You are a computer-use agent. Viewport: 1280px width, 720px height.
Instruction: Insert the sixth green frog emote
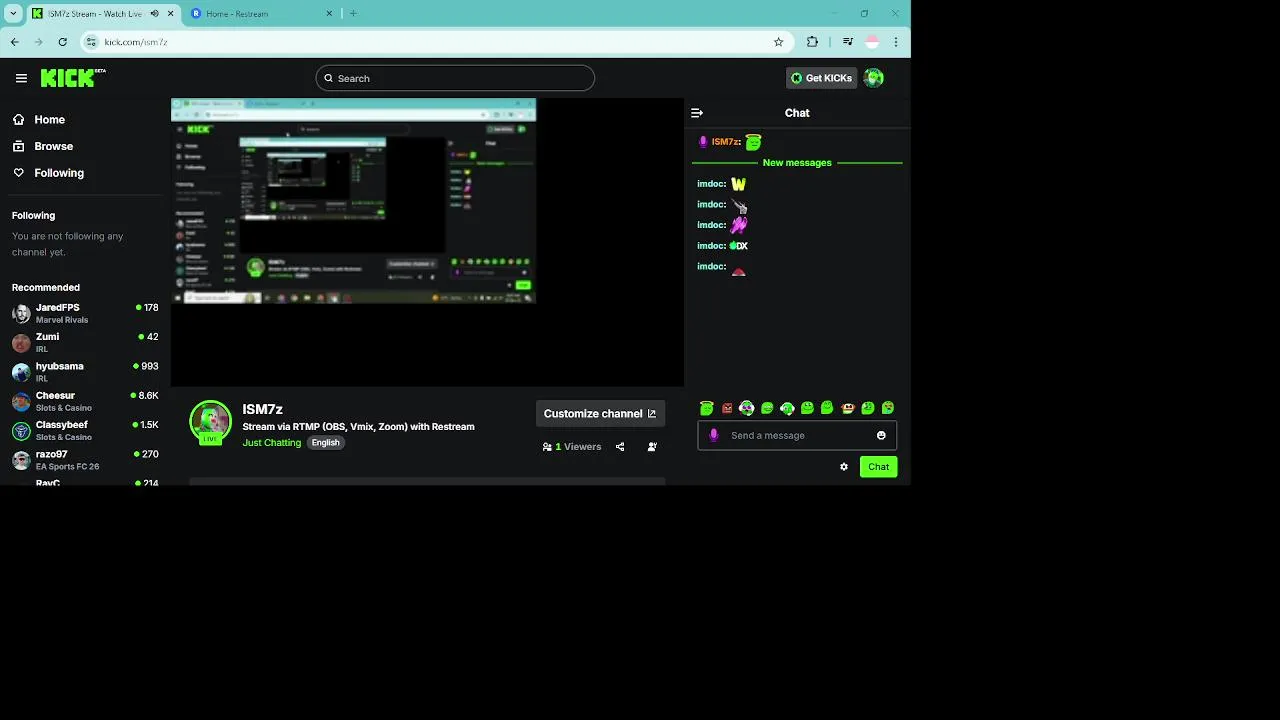click(x=807, y=408)
